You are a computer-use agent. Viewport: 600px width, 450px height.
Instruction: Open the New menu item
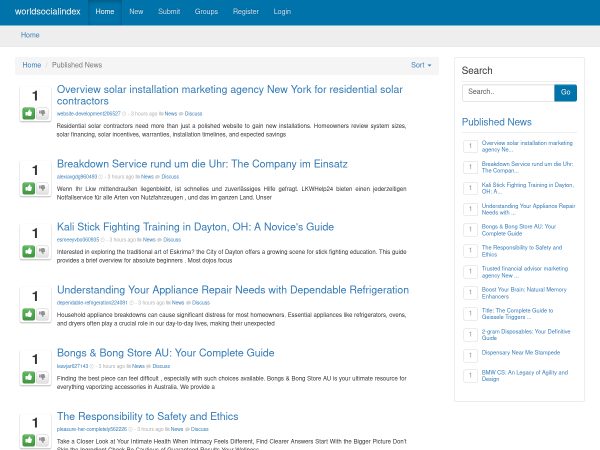[136, 12]
